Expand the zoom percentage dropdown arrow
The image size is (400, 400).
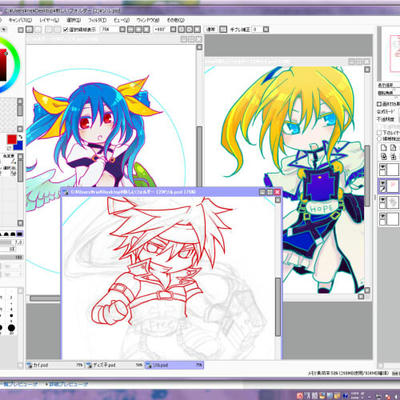click(122, 30)
